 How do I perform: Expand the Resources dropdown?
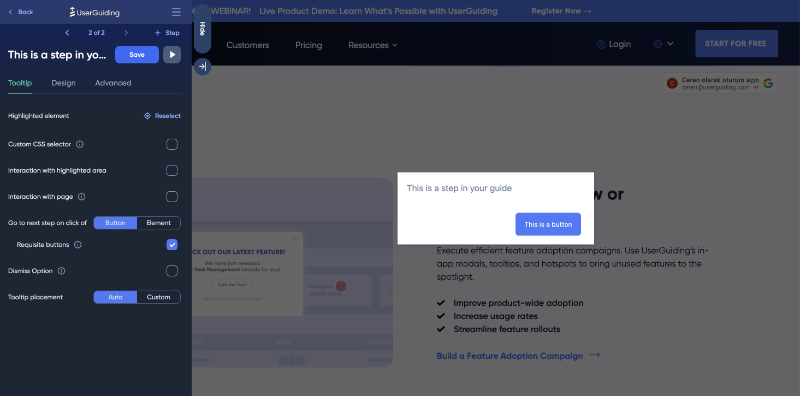tap(372, 45)
